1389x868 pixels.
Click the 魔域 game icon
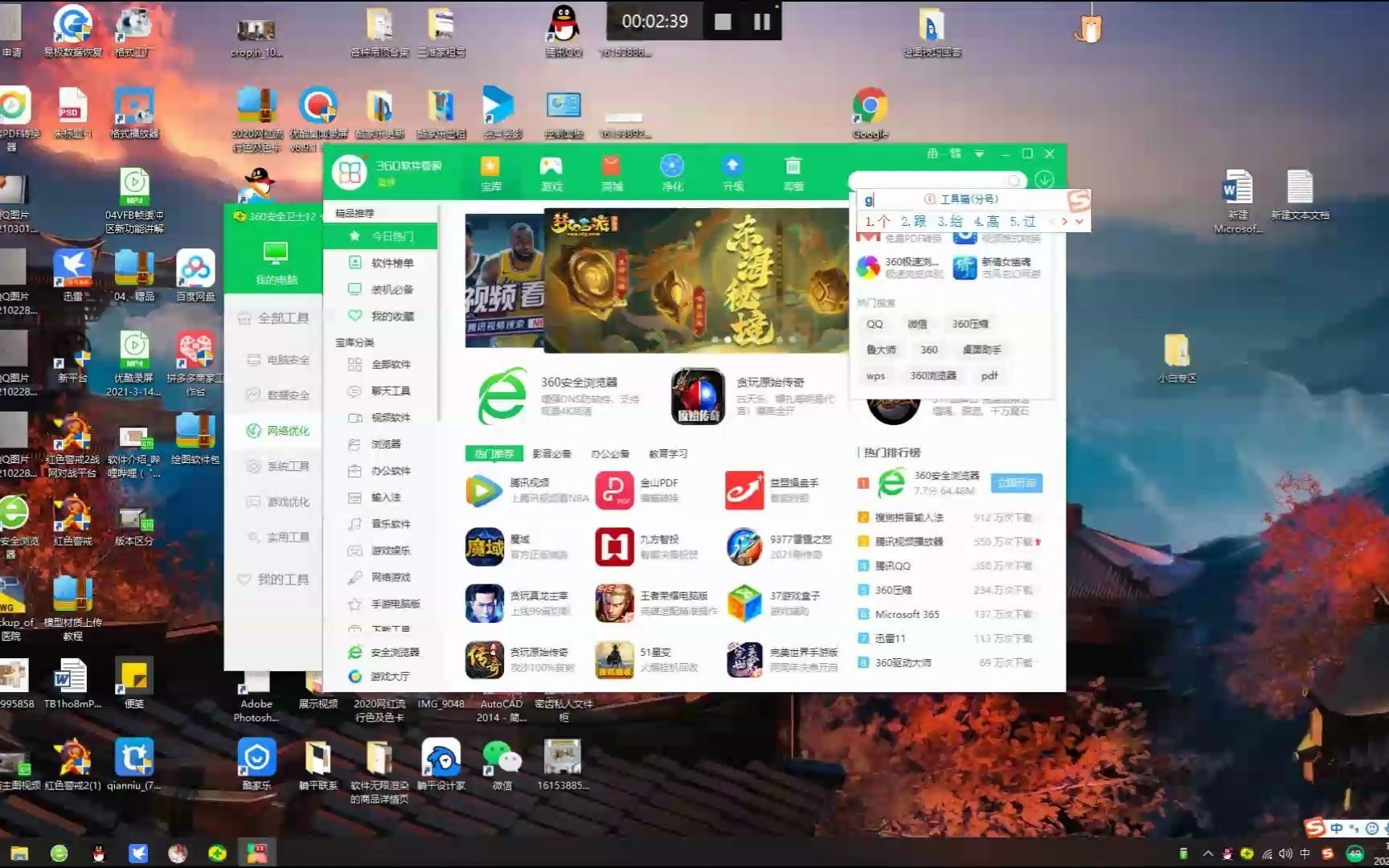(x=484, y=547)
